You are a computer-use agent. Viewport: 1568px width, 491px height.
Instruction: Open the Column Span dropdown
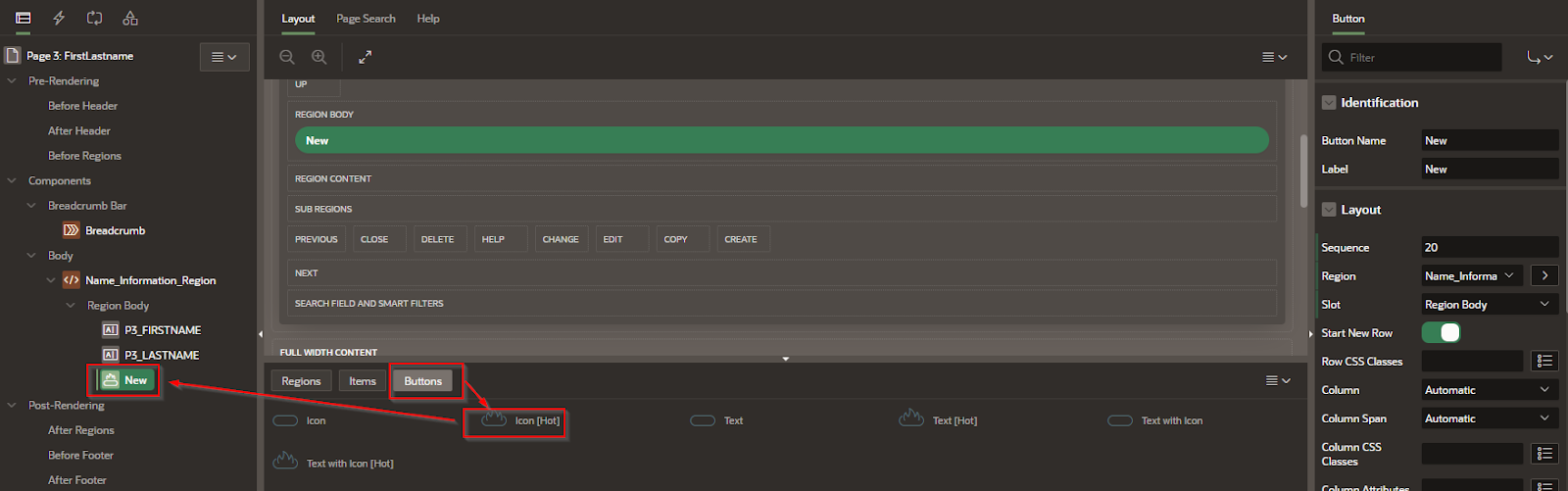[1490, 418]
